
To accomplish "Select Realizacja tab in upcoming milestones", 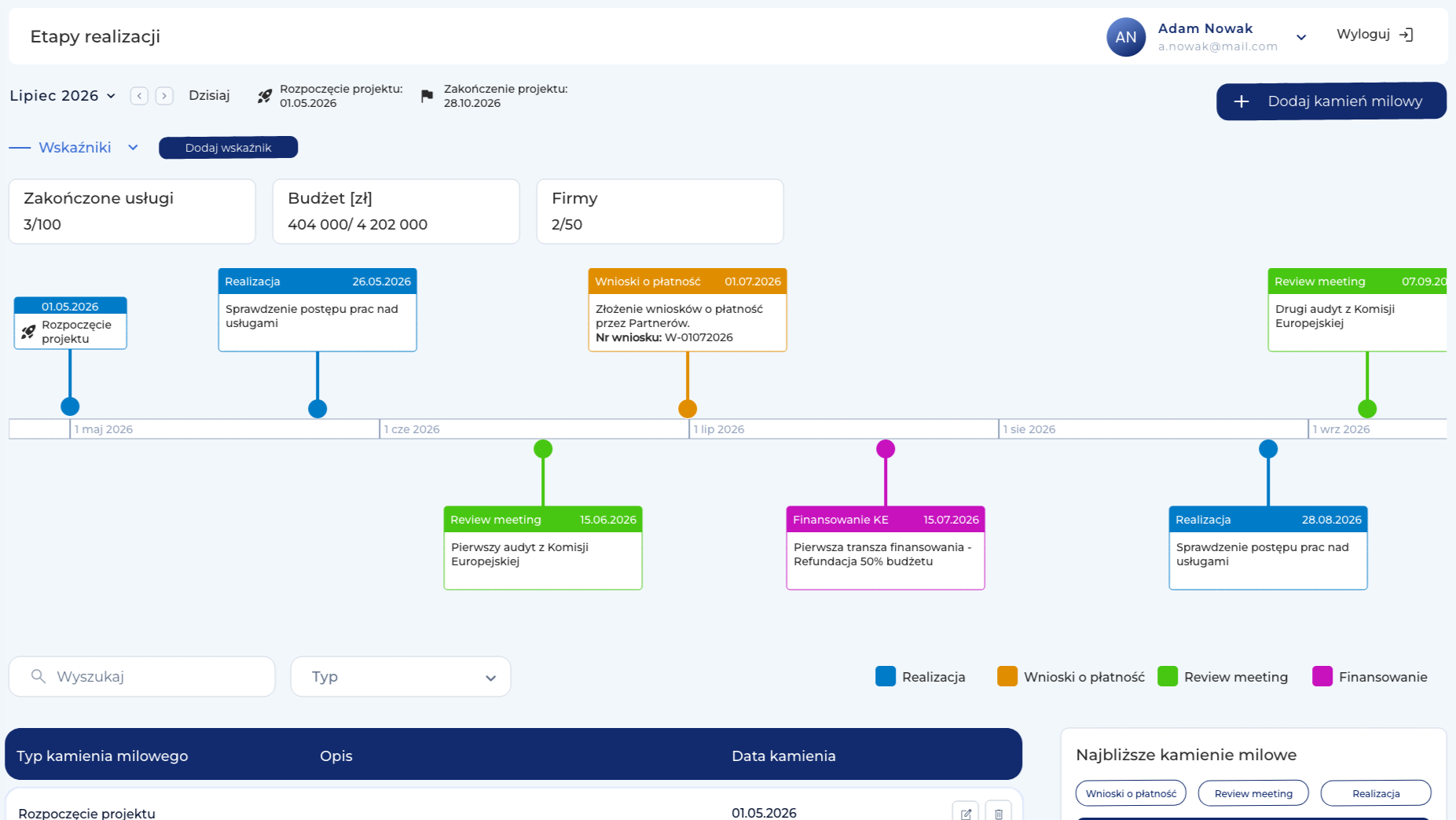I will [1376, 793].
